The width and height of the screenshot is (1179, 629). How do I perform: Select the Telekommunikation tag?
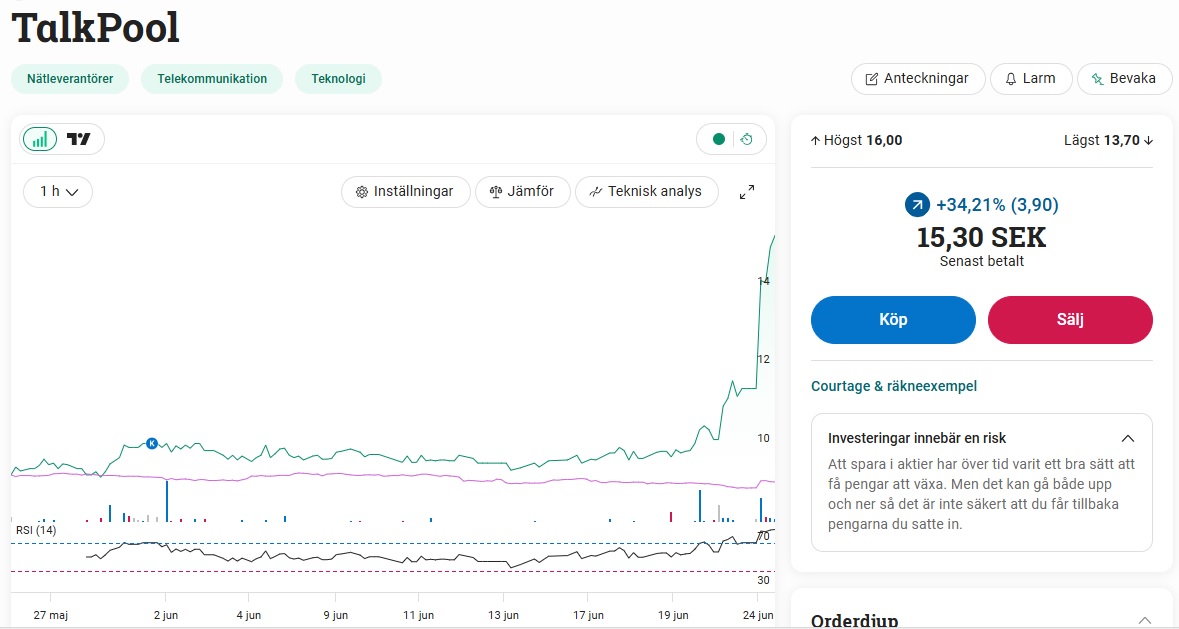click(212, 79)
